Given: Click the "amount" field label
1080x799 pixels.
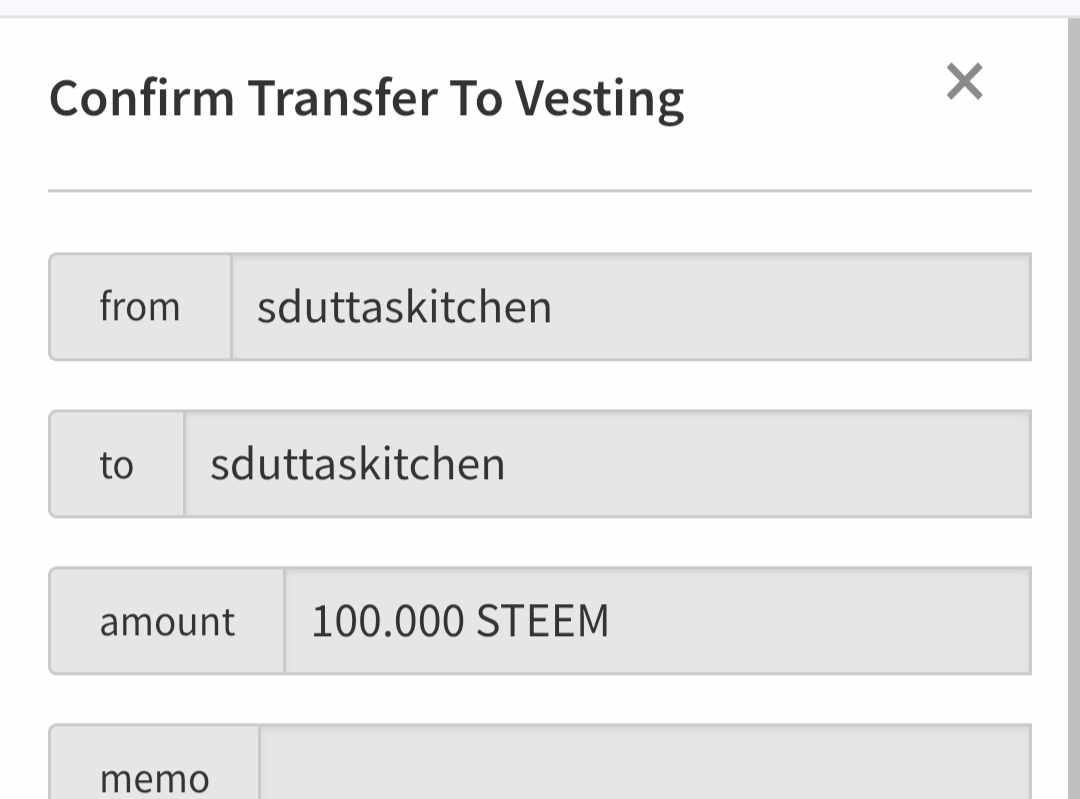Looking at the screenshot, I should pyautogui.click(x=167, y=621).
